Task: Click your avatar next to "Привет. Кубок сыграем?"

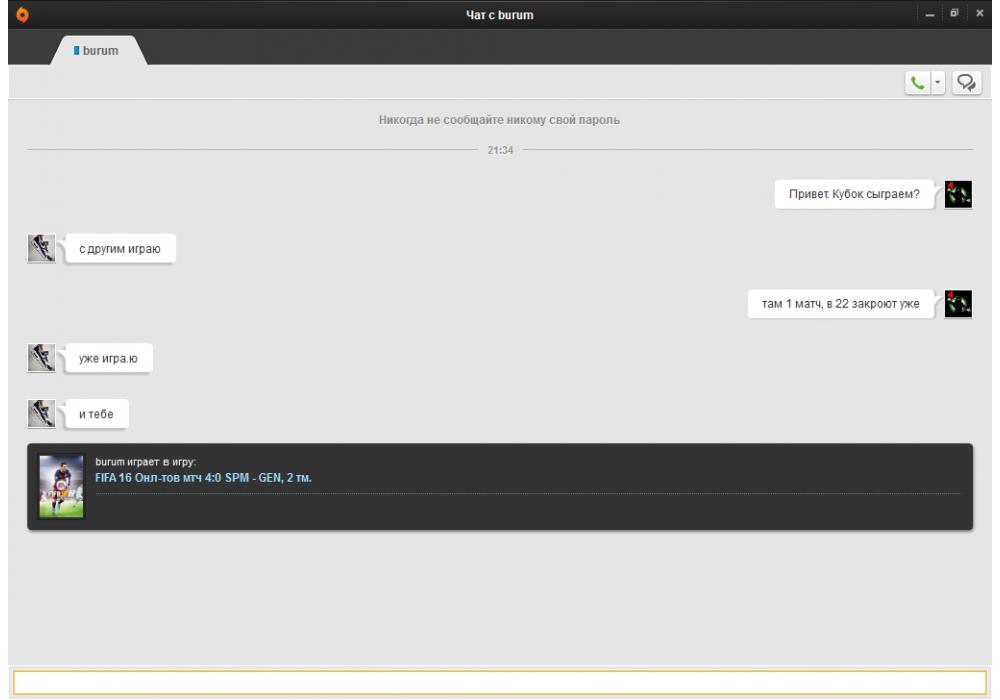Action: pos(958,193)
